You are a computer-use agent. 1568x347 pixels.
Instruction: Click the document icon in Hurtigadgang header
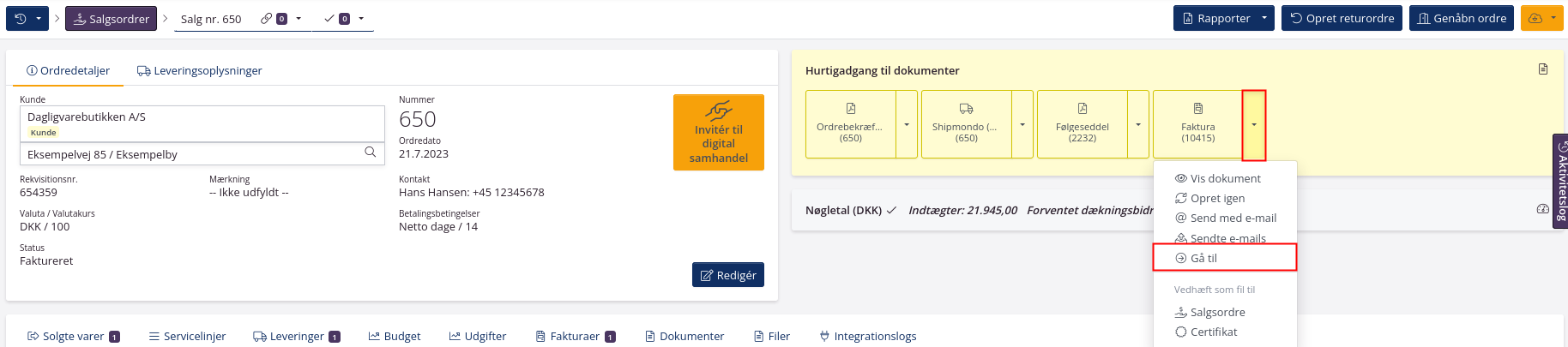point(1543,69)
